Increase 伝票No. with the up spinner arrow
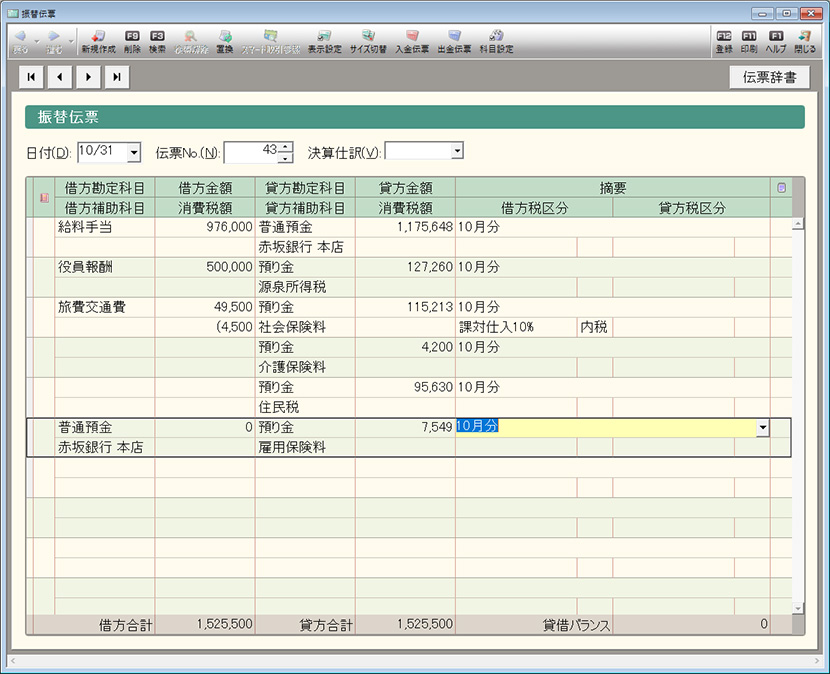This screenshot has height=674, width=830. pos(285,147)
